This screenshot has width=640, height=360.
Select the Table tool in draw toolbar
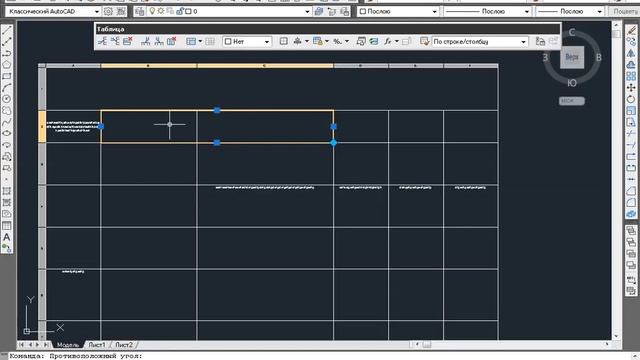7,226
